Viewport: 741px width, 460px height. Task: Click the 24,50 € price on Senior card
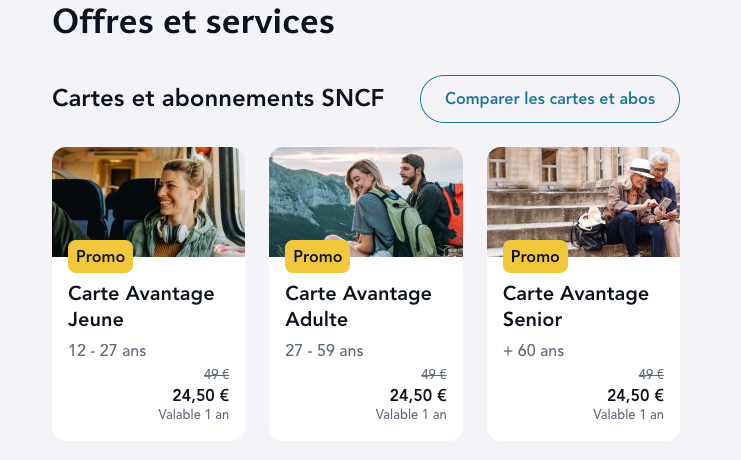coord(636,395)
